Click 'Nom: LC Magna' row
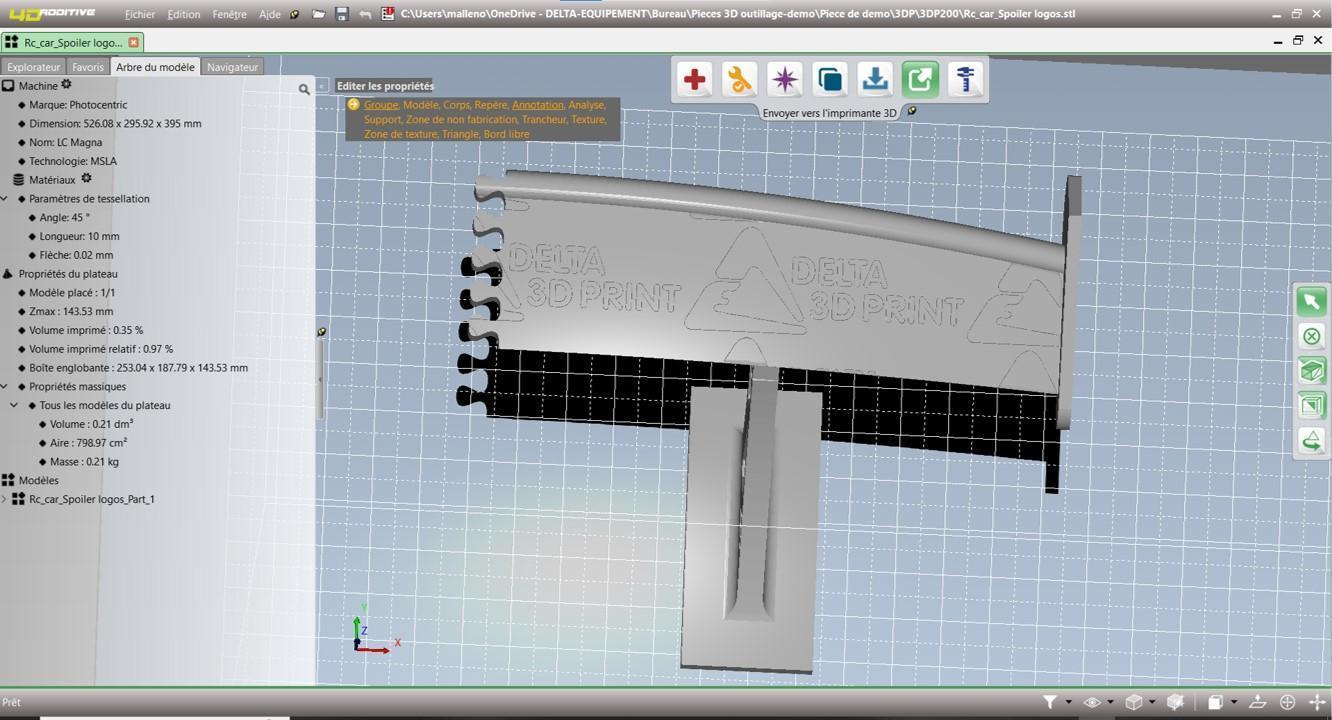The height and width of the screenshot is (720, 1332). [x=66, y=142]
